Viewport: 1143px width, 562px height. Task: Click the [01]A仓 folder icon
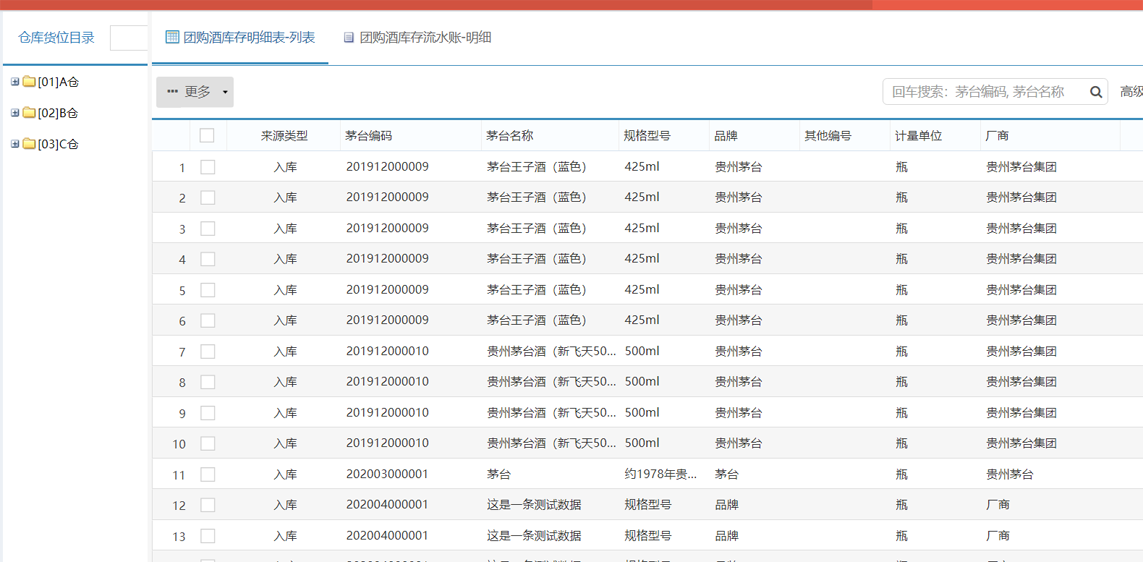pyautogui.click(x=29, y=82)
